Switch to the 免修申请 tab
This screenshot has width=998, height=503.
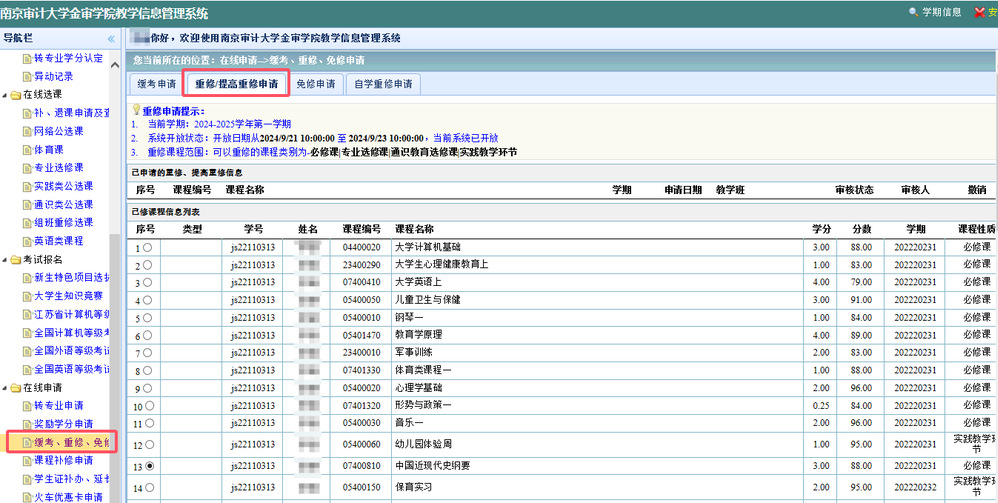(315, 84)
